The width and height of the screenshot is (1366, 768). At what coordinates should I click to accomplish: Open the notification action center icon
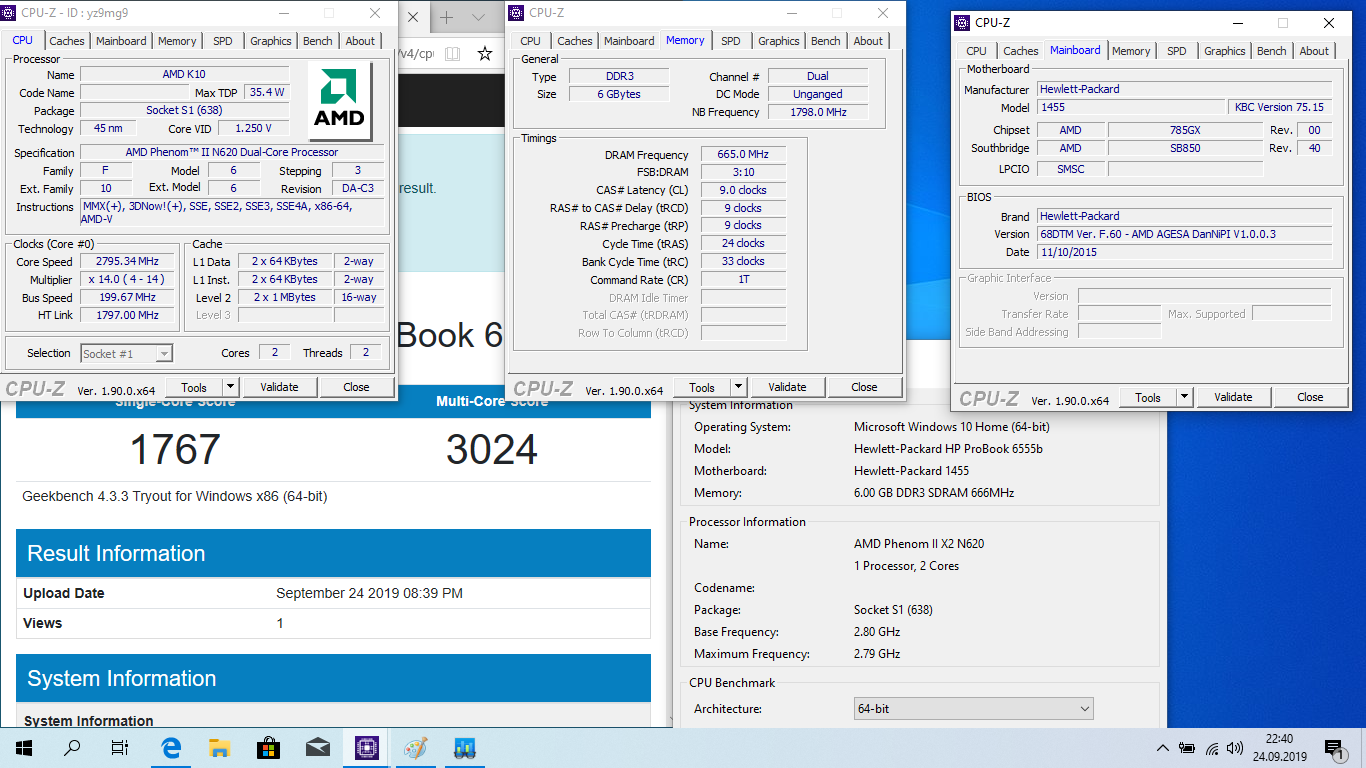(1334, 748)
